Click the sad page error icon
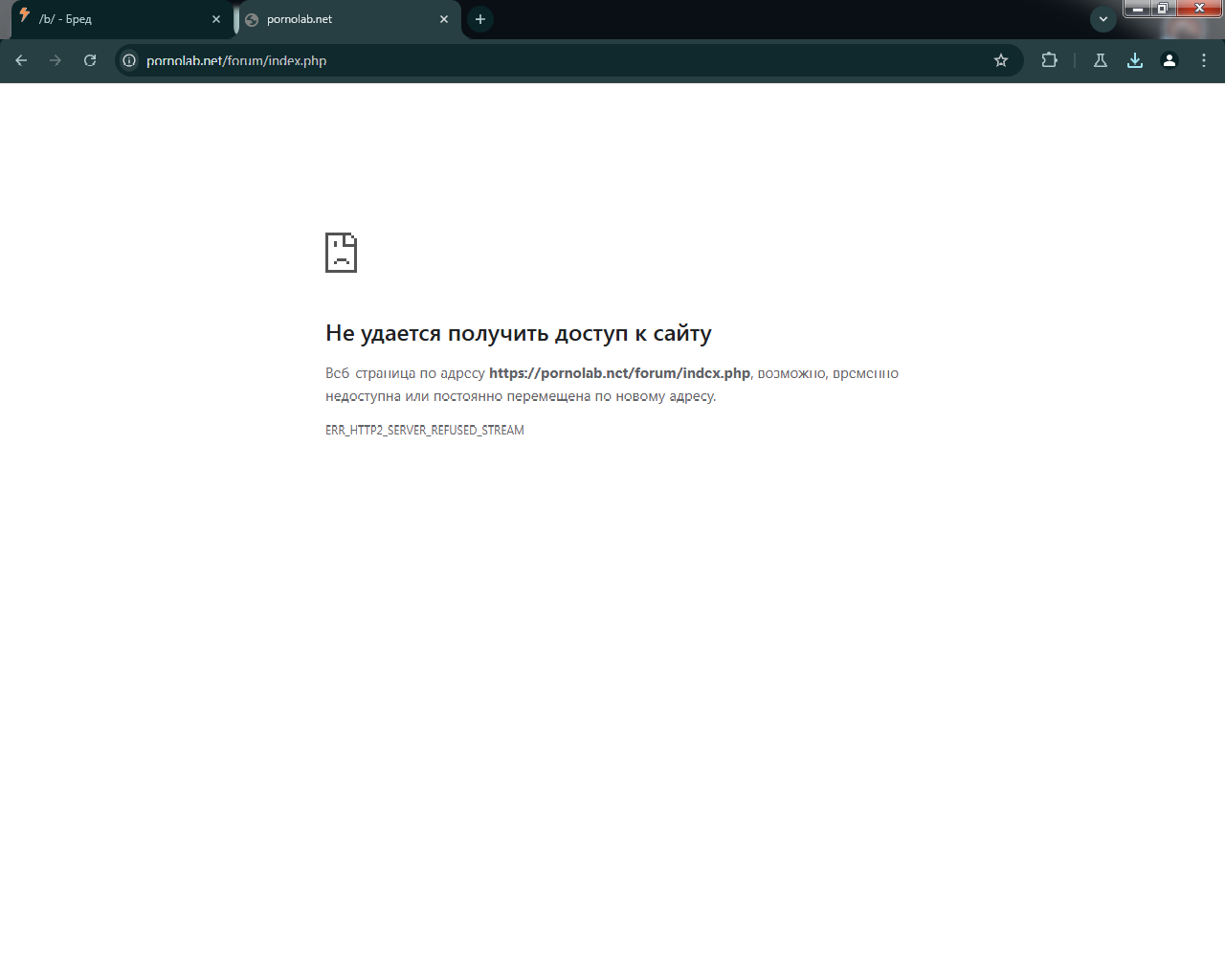 click(341, 253)
